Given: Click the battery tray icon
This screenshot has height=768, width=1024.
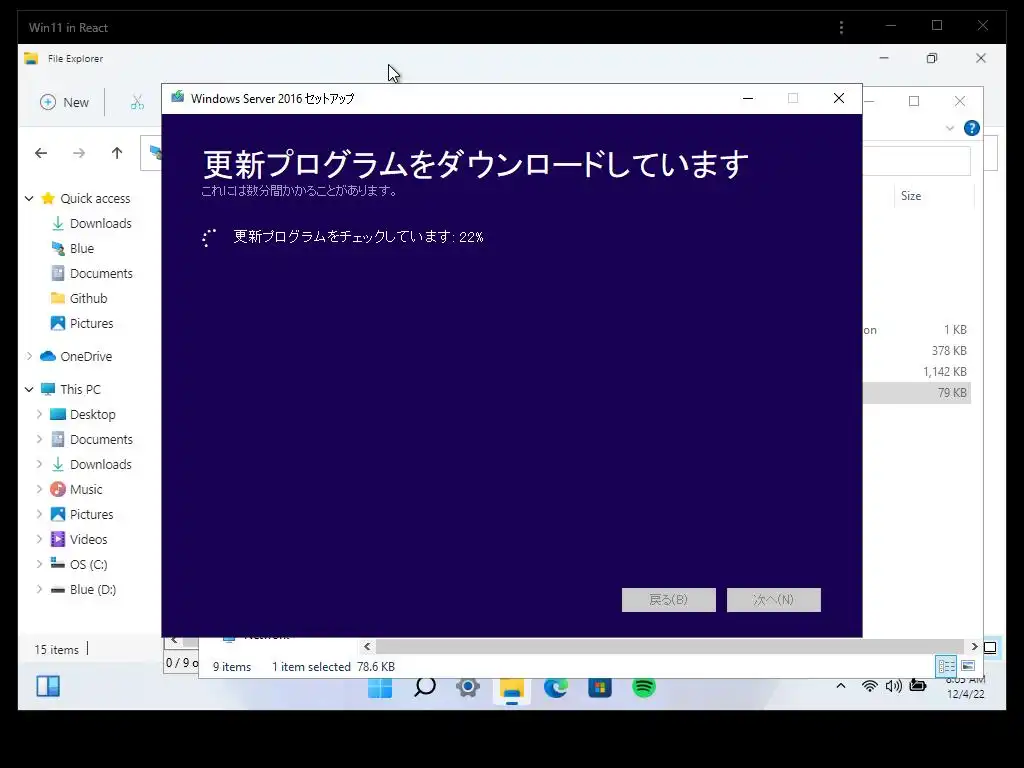Looking at the screenshot, I should click(x=918, y=686).
